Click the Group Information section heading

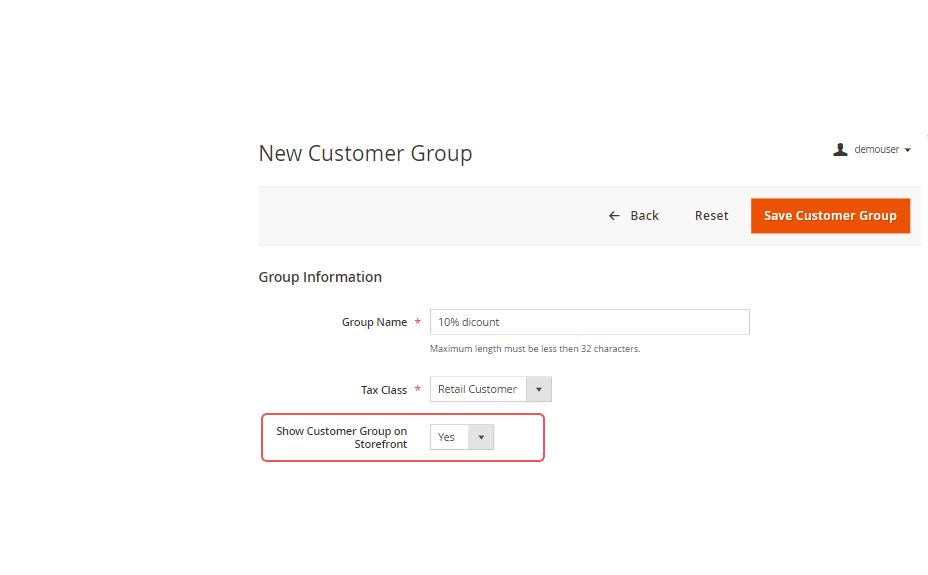point(320,277)
